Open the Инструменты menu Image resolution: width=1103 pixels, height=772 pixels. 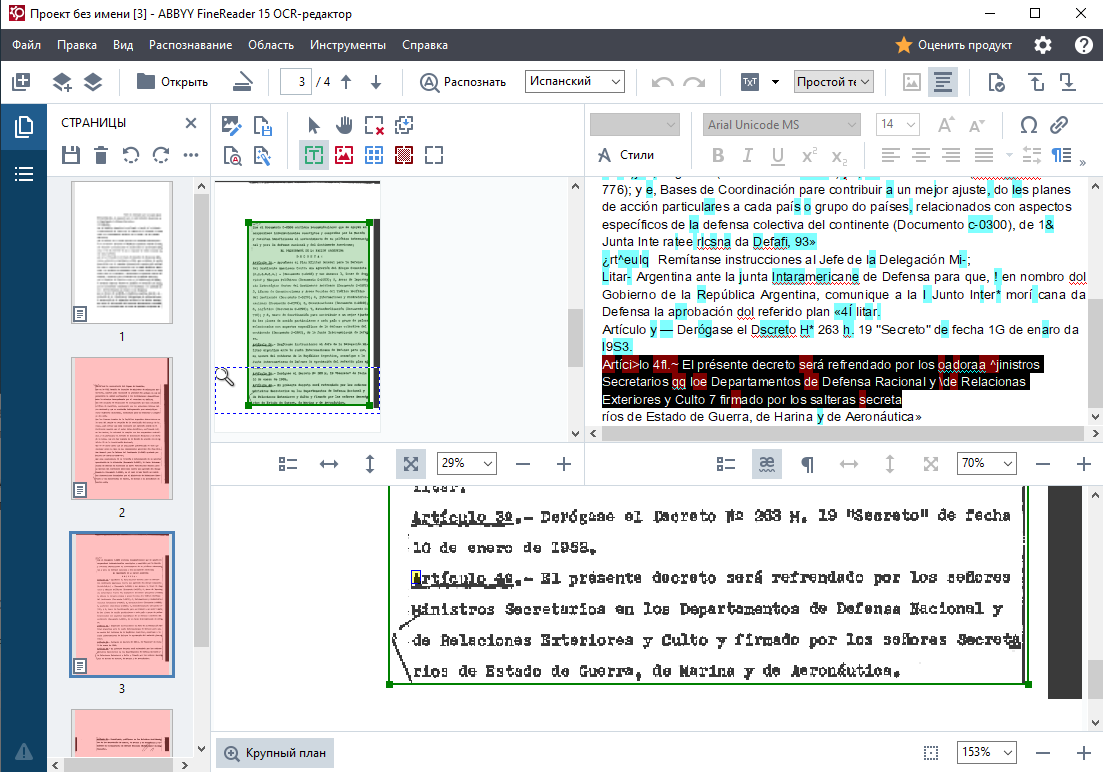click(x=347, y=45)
